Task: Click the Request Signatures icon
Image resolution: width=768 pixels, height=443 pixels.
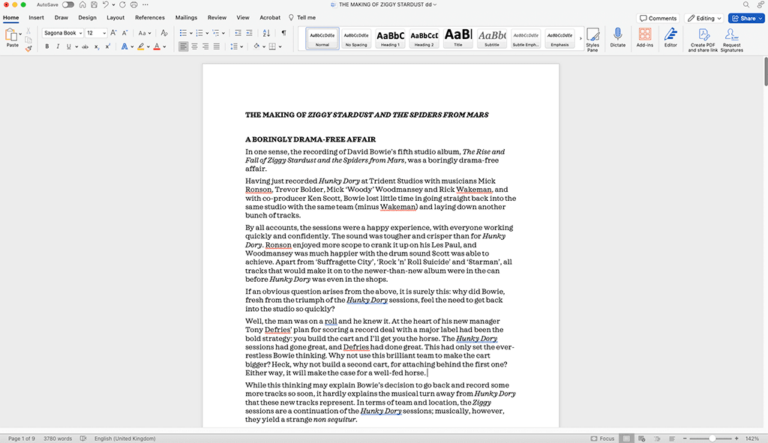Action: (x=732, y=38)
